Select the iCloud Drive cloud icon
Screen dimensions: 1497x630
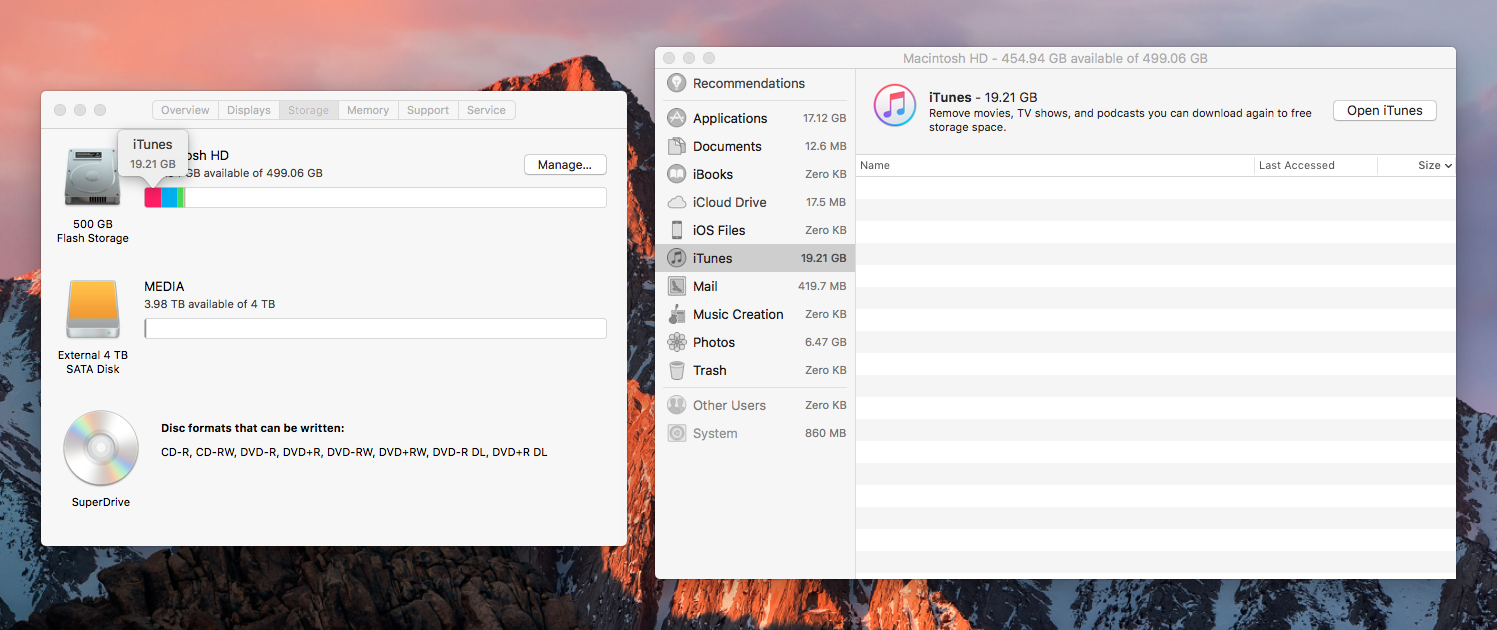(677, 202)
